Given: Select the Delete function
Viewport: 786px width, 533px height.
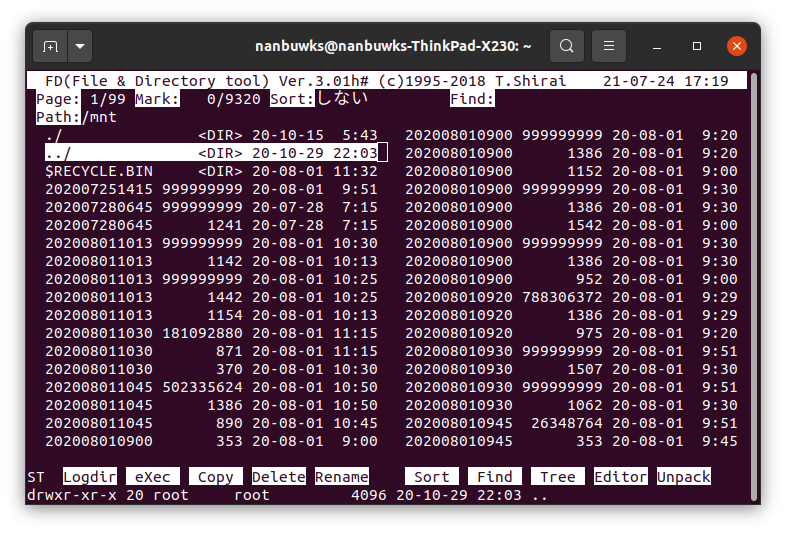Looking at the screenshot, I should [278, 476].
